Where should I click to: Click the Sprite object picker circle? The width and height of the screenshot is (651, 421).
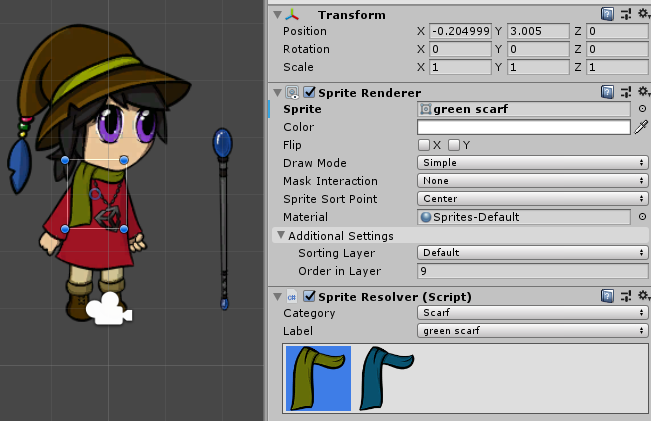tap(641, 109)
